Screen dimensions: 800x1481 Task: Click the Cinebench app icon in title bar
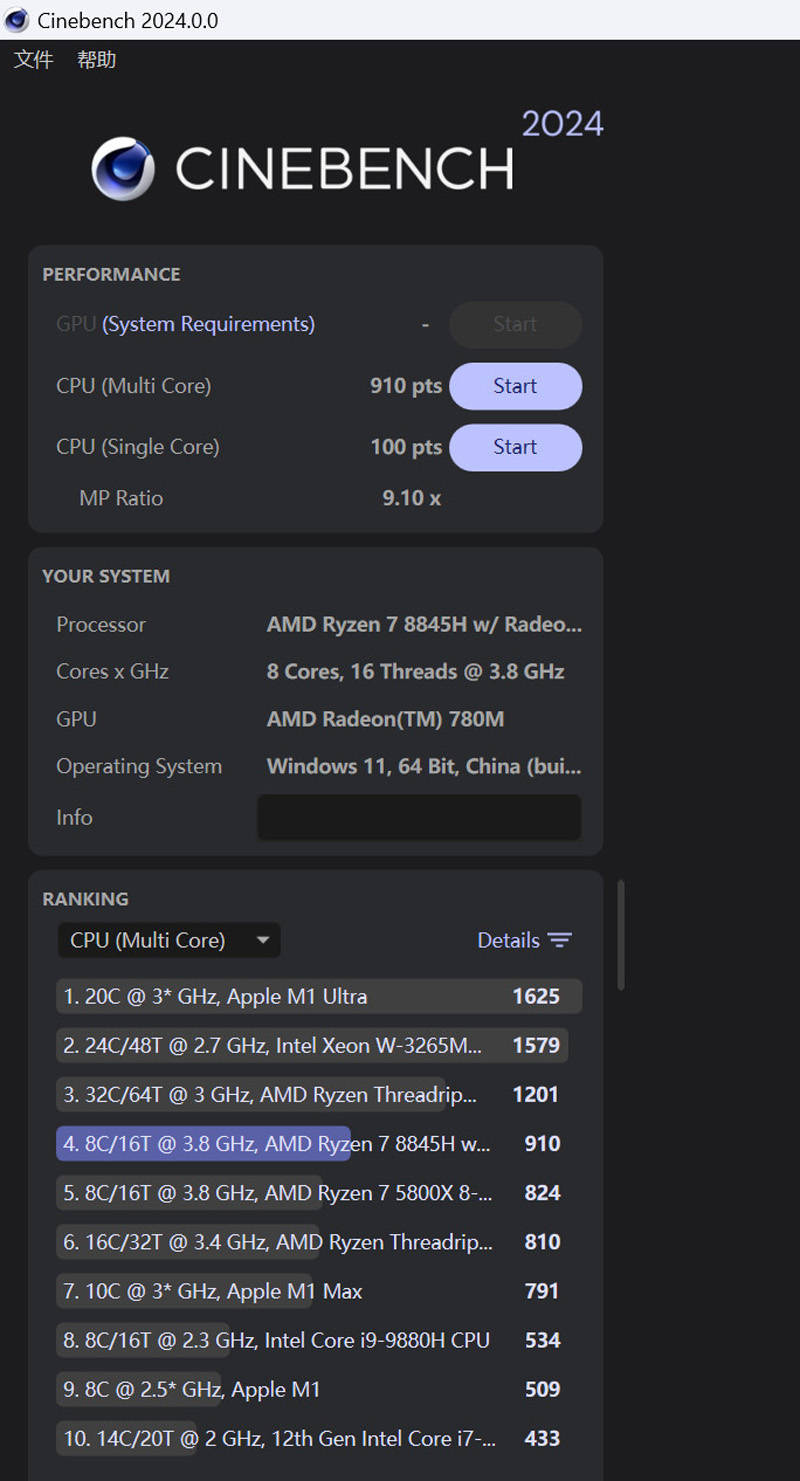pyautogui.click(x=17, y=20)
